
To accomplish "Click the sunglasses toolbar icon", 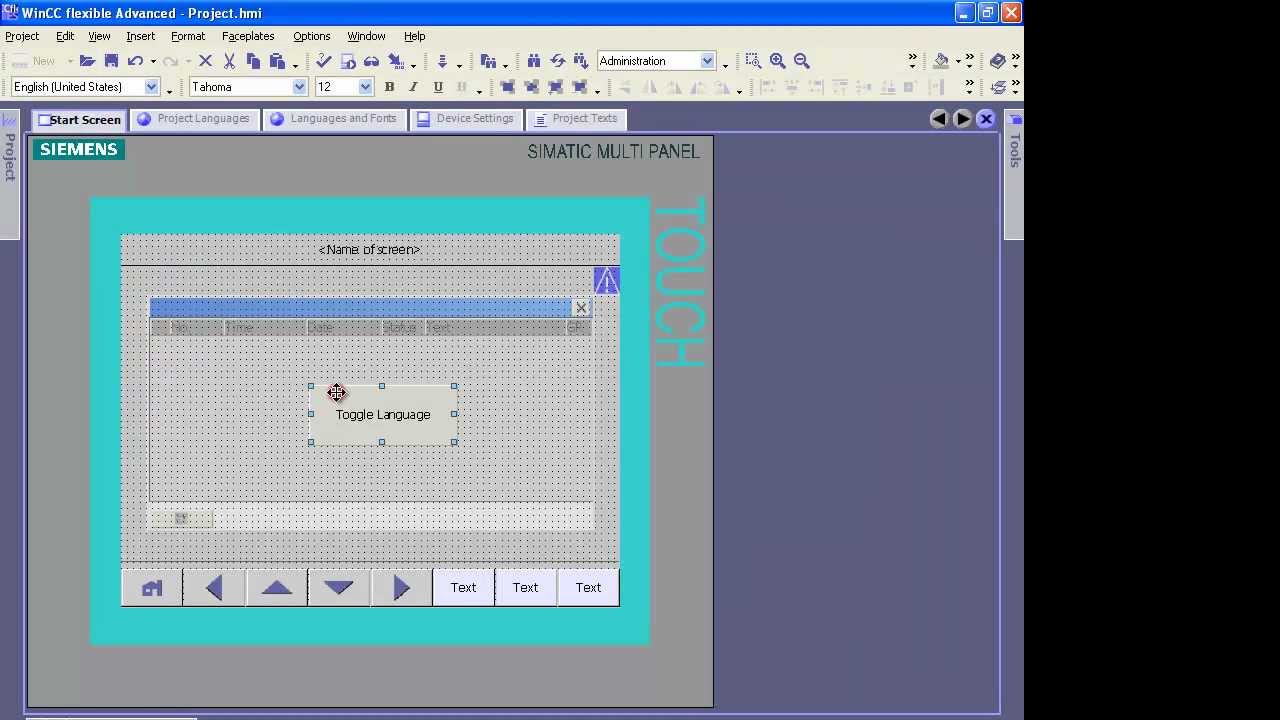I will pyautogui.click(x=371, y=61).
